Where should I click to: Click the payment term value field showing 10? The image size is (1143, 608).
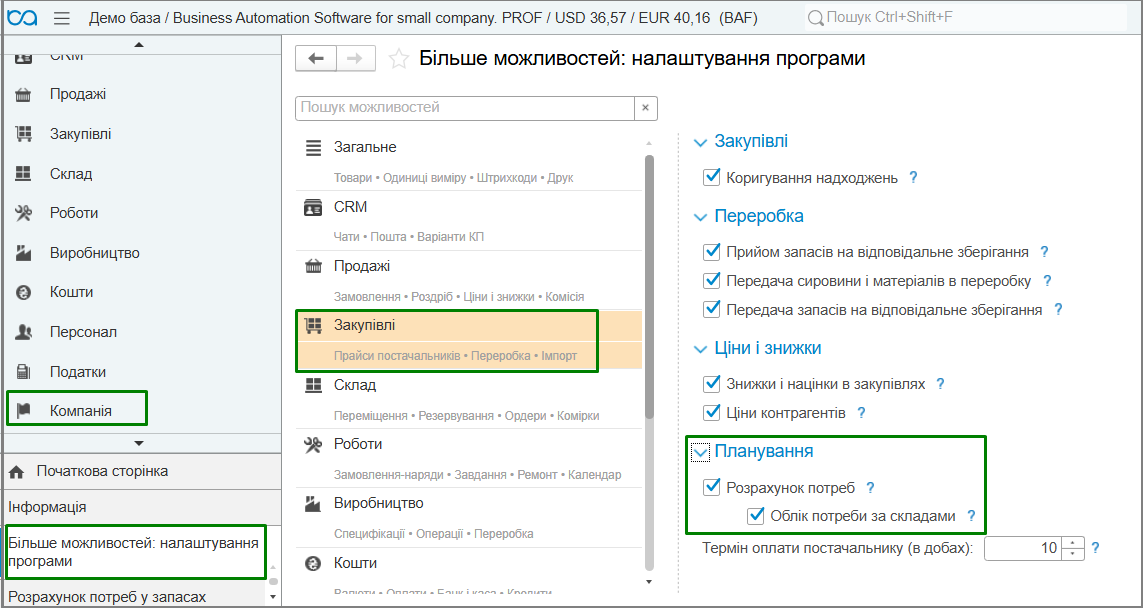1023,548
